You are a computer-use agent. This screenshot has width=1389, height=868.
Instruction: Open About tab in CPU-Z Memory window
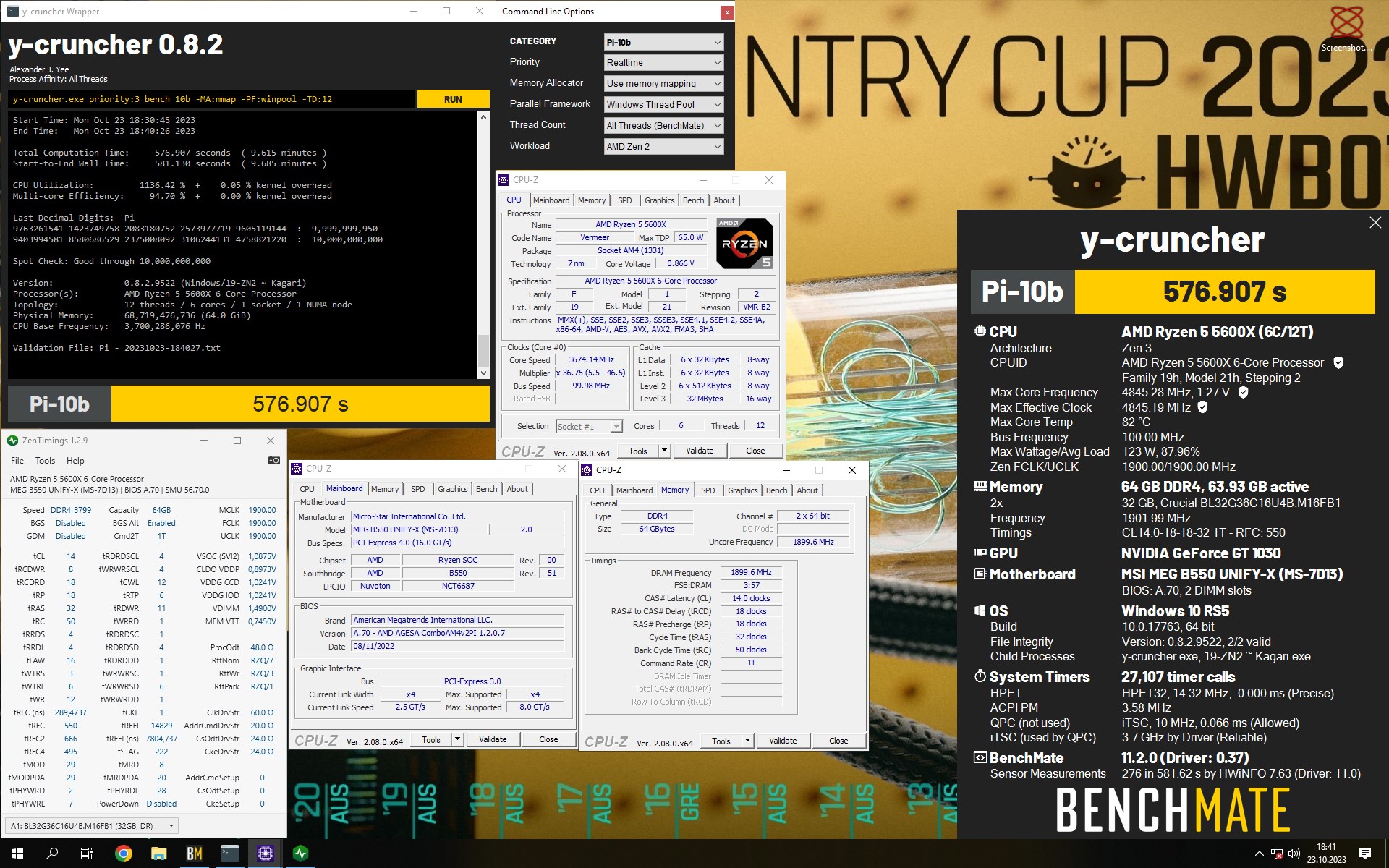(807, 490)
